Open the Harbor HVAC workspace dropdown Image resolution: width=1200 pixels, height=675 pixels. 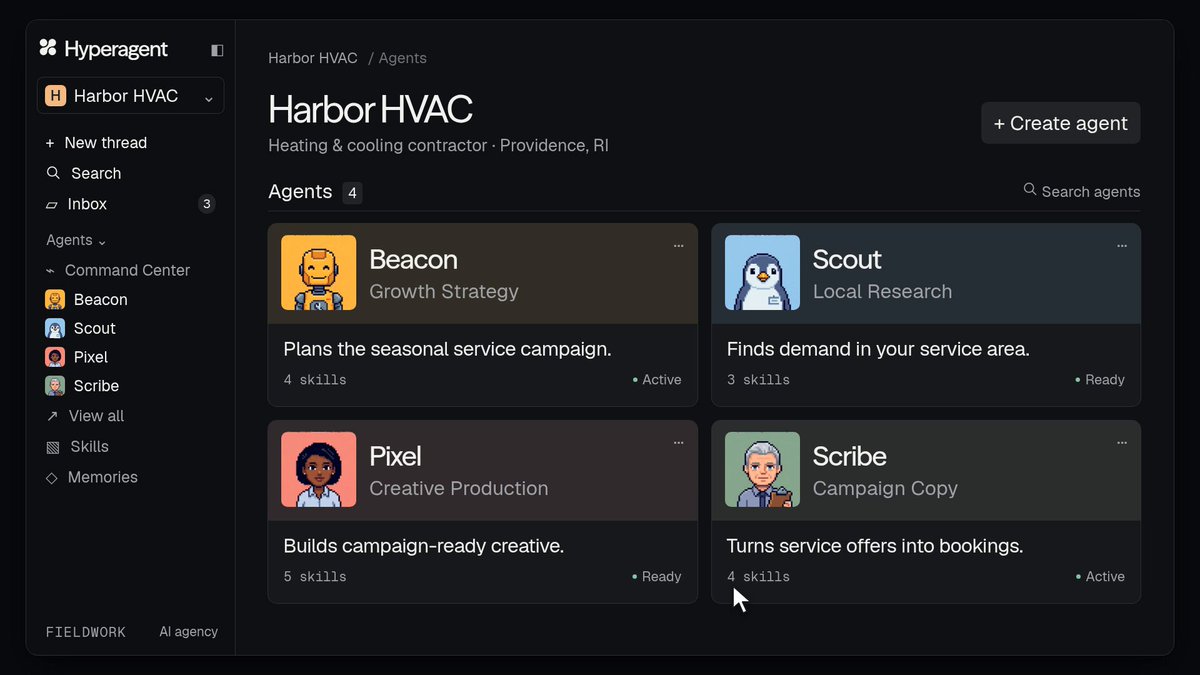click(131, 96)
